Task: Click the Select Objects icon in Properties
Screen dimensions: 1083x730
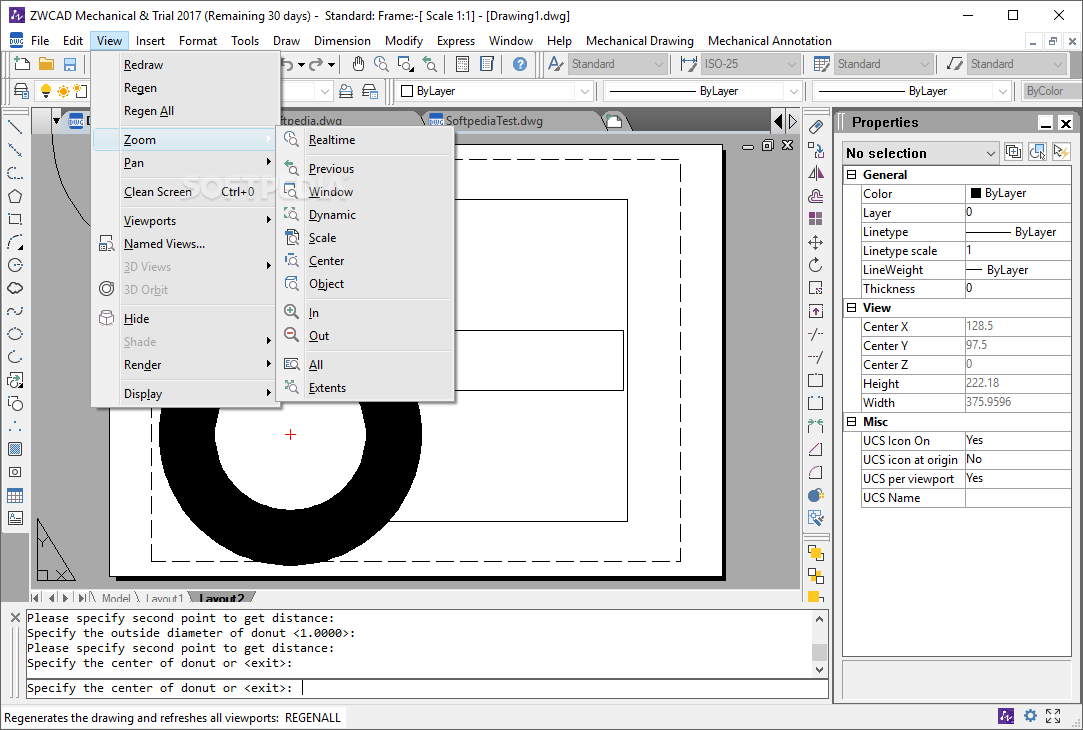Action: point(1037,151)
